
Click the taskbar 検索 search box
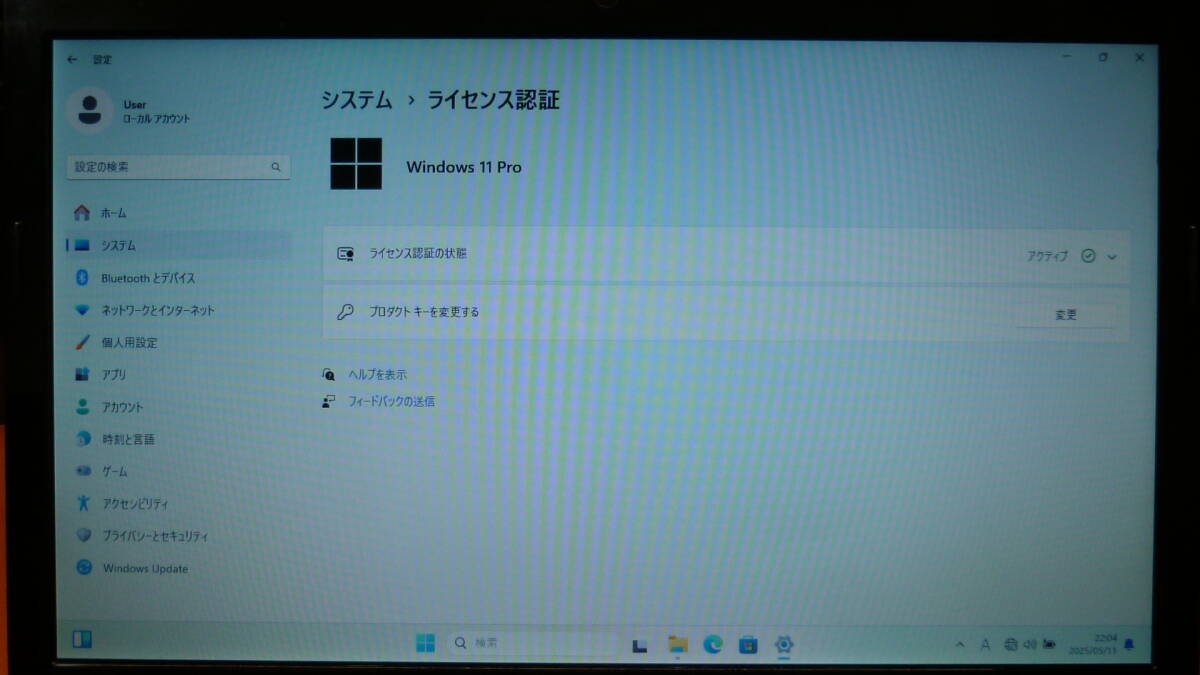(x=530, y=643)
